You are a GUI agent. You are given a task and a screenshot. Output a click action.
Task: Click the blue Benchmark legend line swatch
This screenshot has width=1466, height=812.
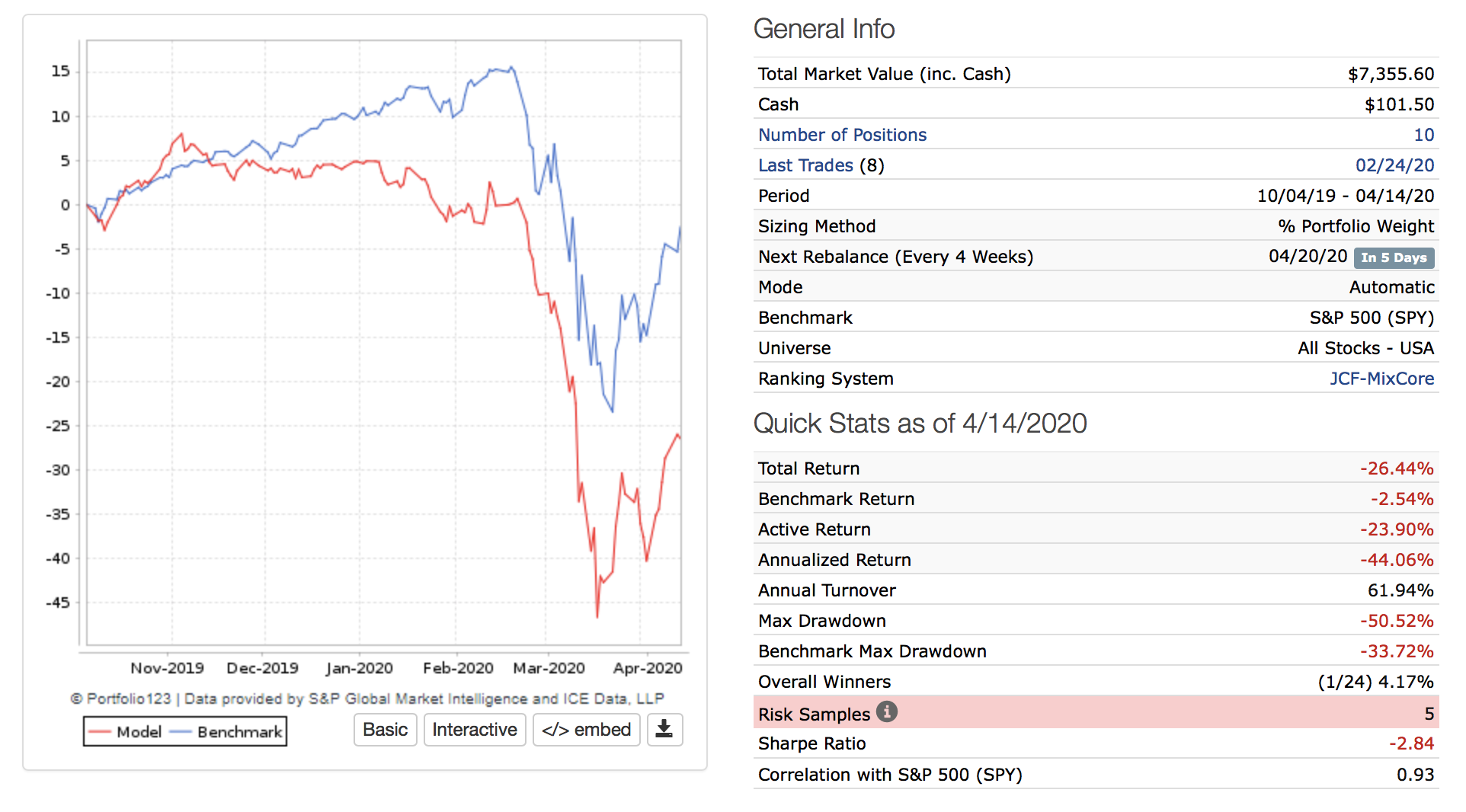181,732
